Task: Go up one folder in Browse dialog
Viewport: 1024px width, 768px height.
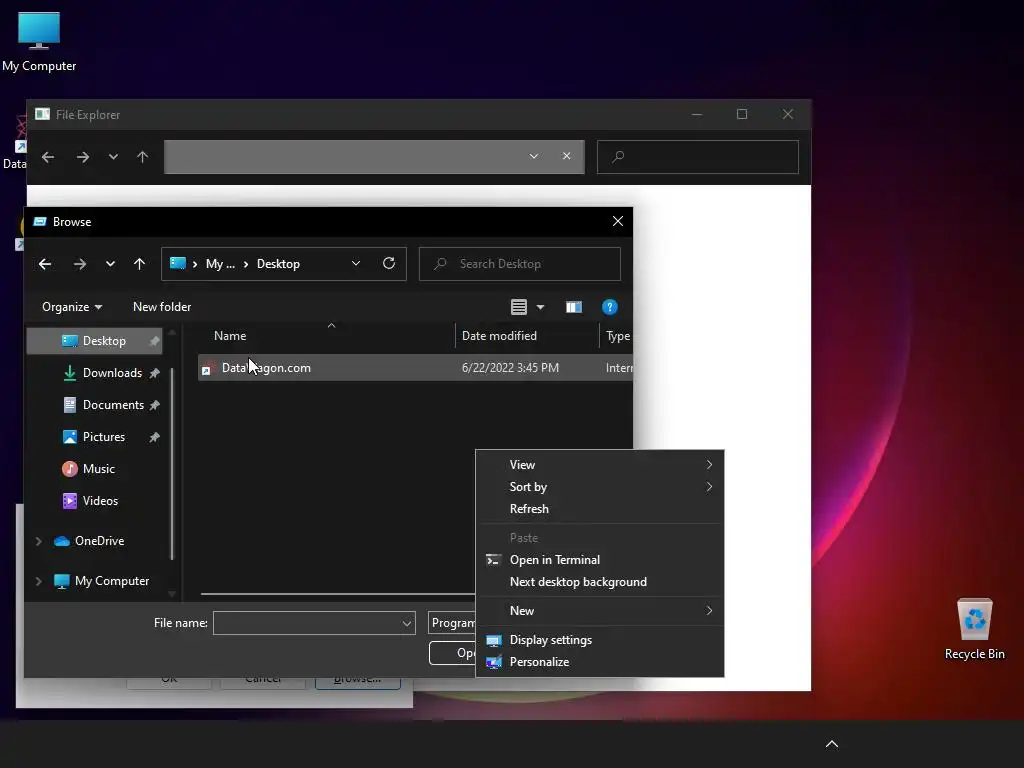Action: 139,264
